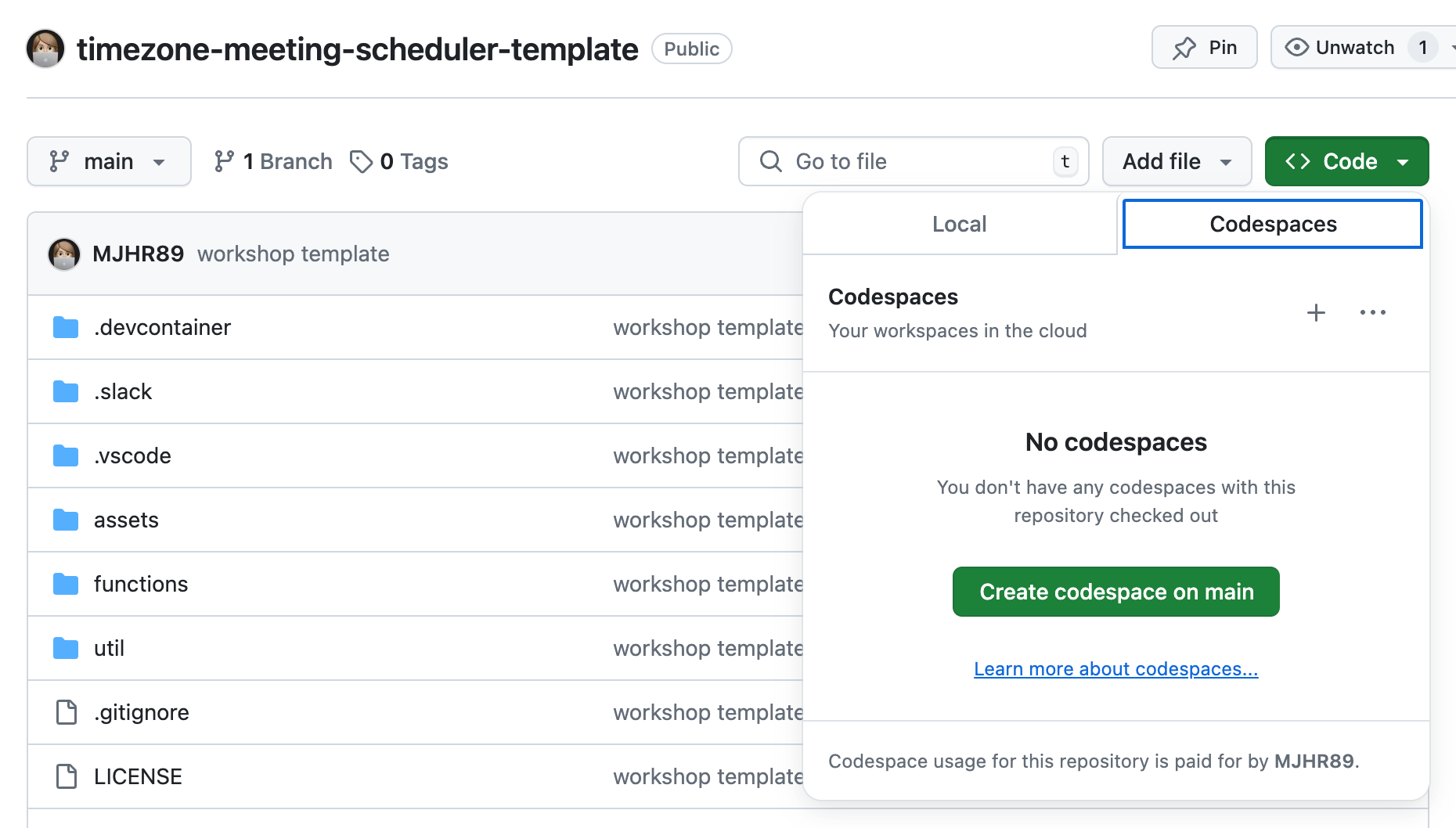Click the branch icon beside 1 Branch
The image size is (1456, 828).
coord(225,161)
